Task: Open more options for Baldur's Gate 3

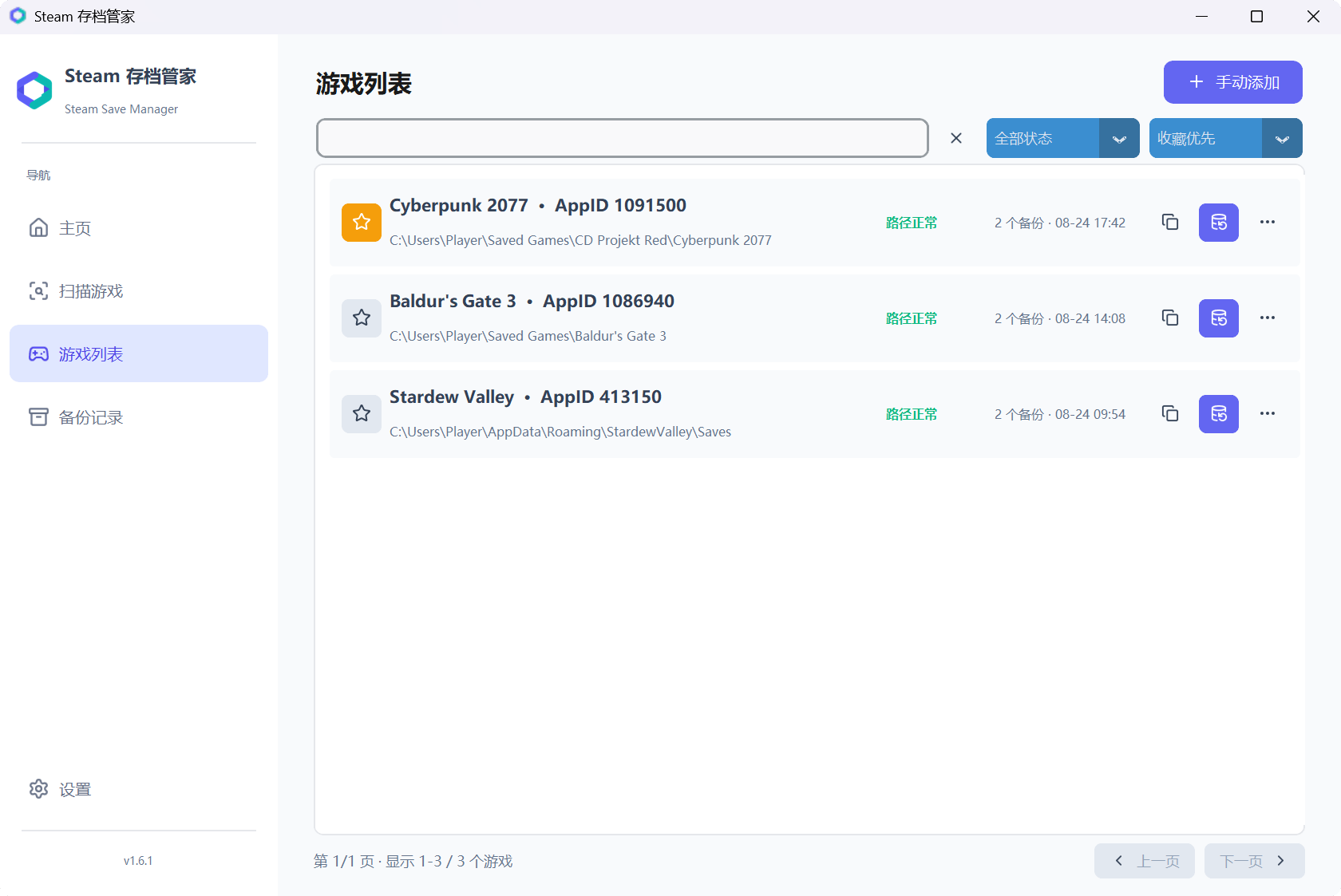Action: [x=1268, y=318]
